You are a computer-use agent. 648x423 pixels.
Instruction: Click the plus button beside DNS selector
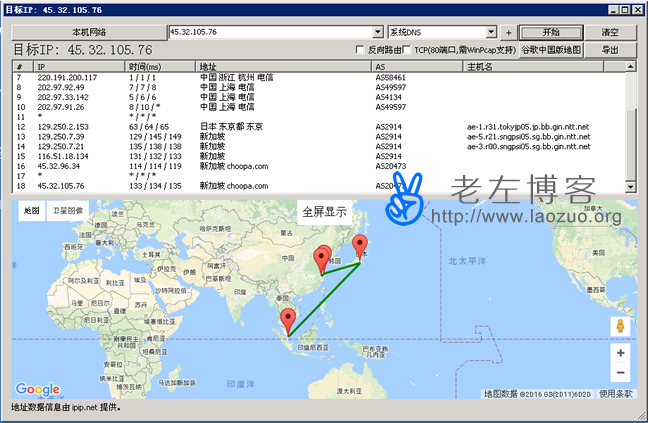pyautogui.click(x=509, y=33)
